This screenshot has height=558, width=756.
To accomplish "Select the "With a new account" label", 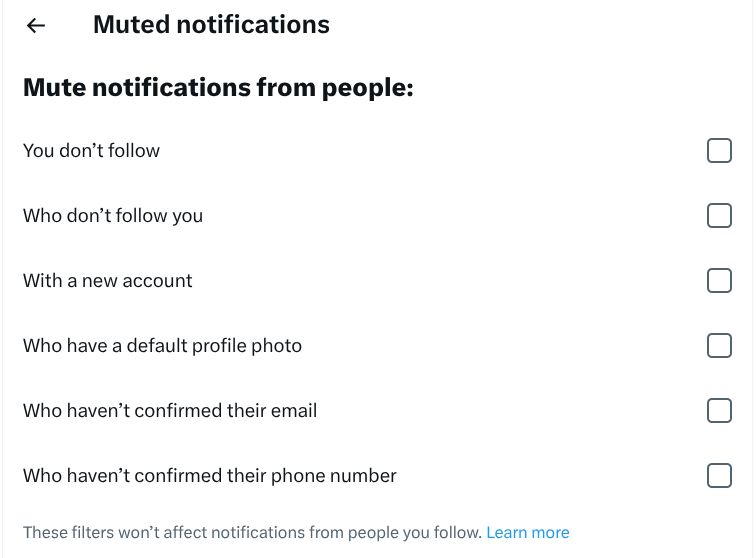I will tap(108, 281).
